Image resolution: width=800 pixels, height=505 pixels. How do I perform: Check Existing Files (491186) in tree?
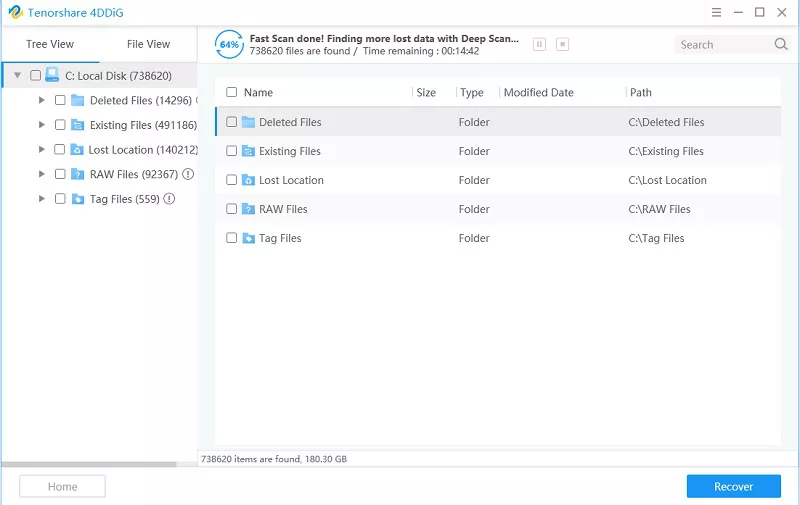click(x=60, y=124)
